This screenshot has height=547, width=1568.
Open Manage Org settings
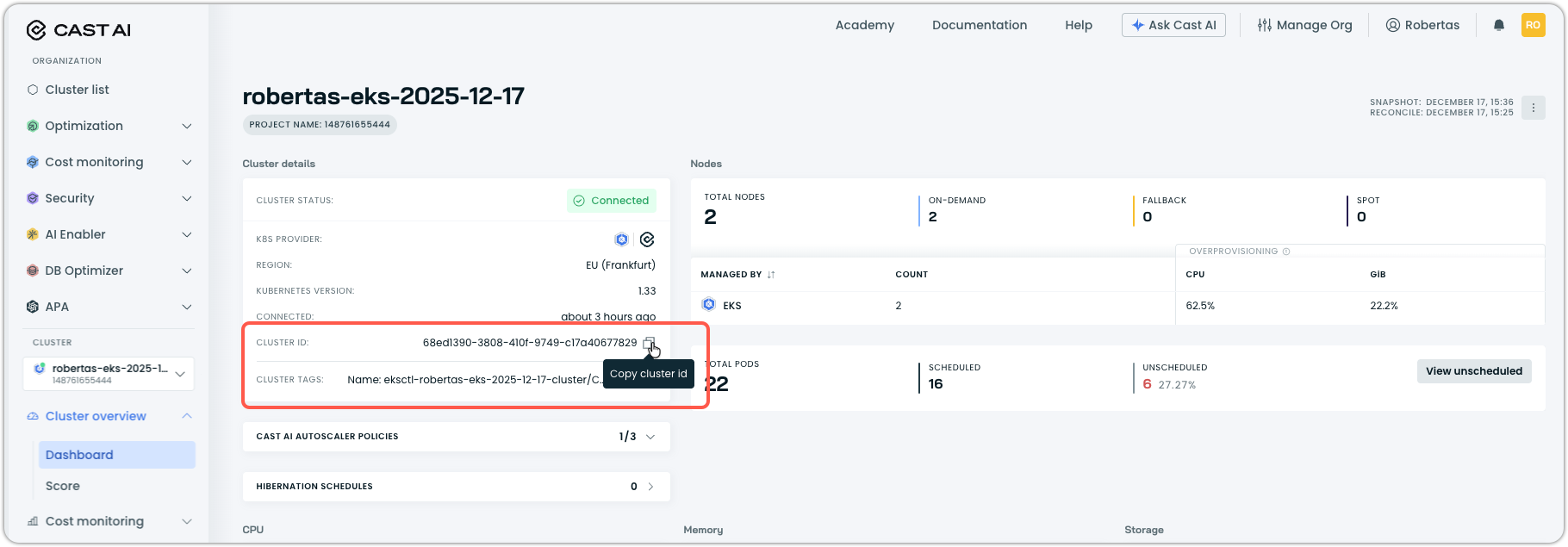[1305, 25]
